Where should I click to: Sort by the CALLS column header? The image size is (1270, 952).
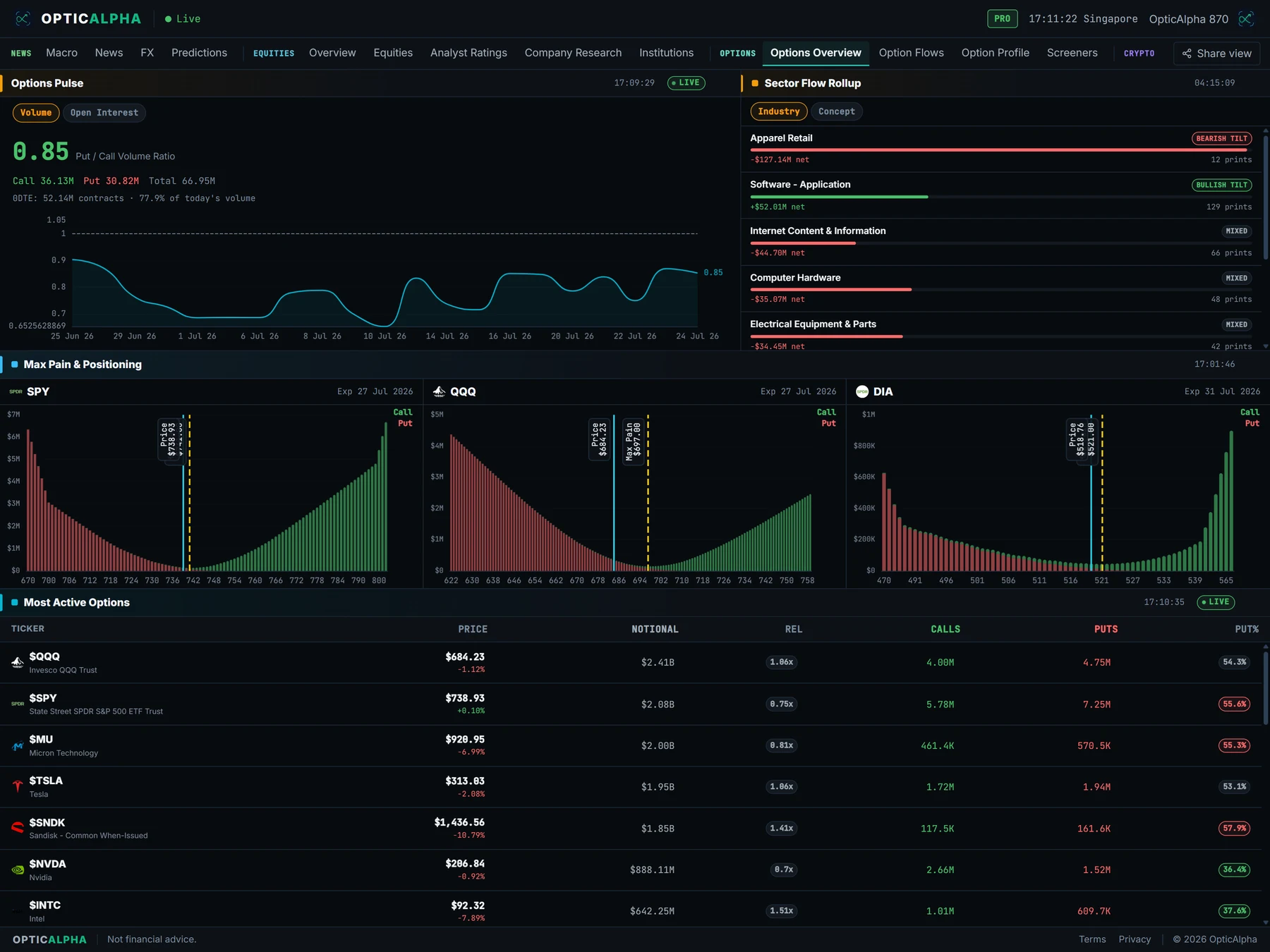pyautogui.click(x=945, y=629)
